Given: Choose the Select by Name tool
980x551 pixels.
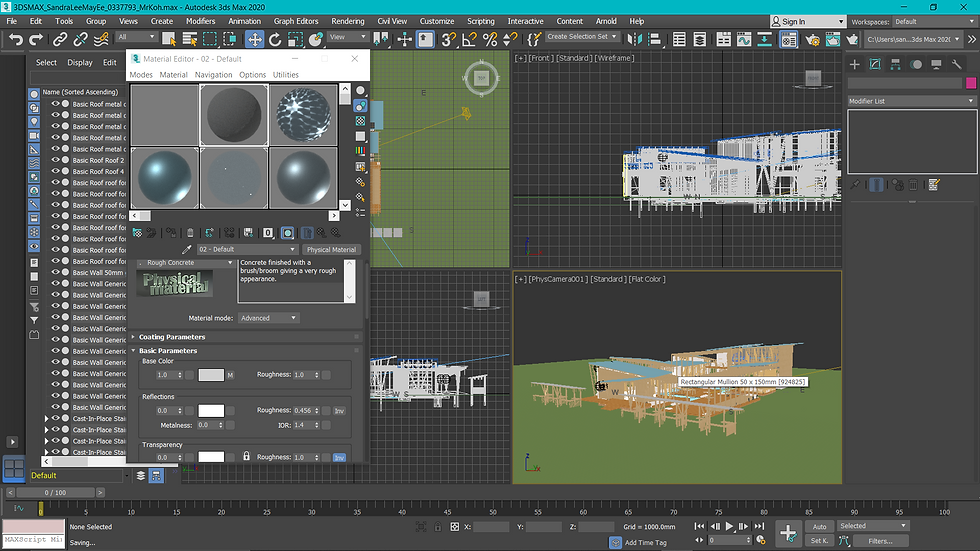Looking at the screenshot, I should point(189,39).
